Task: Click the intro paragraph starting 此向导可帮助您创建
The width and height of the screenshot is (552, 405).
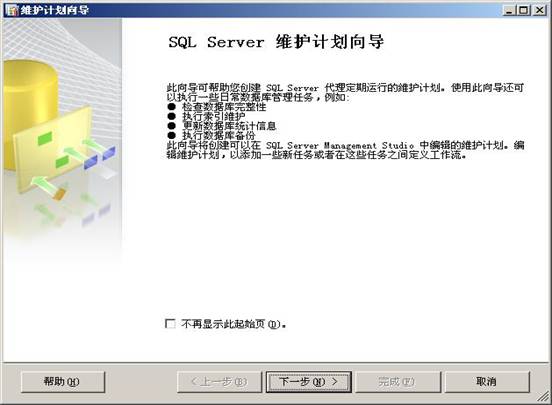Action: [x=345, y=92]
